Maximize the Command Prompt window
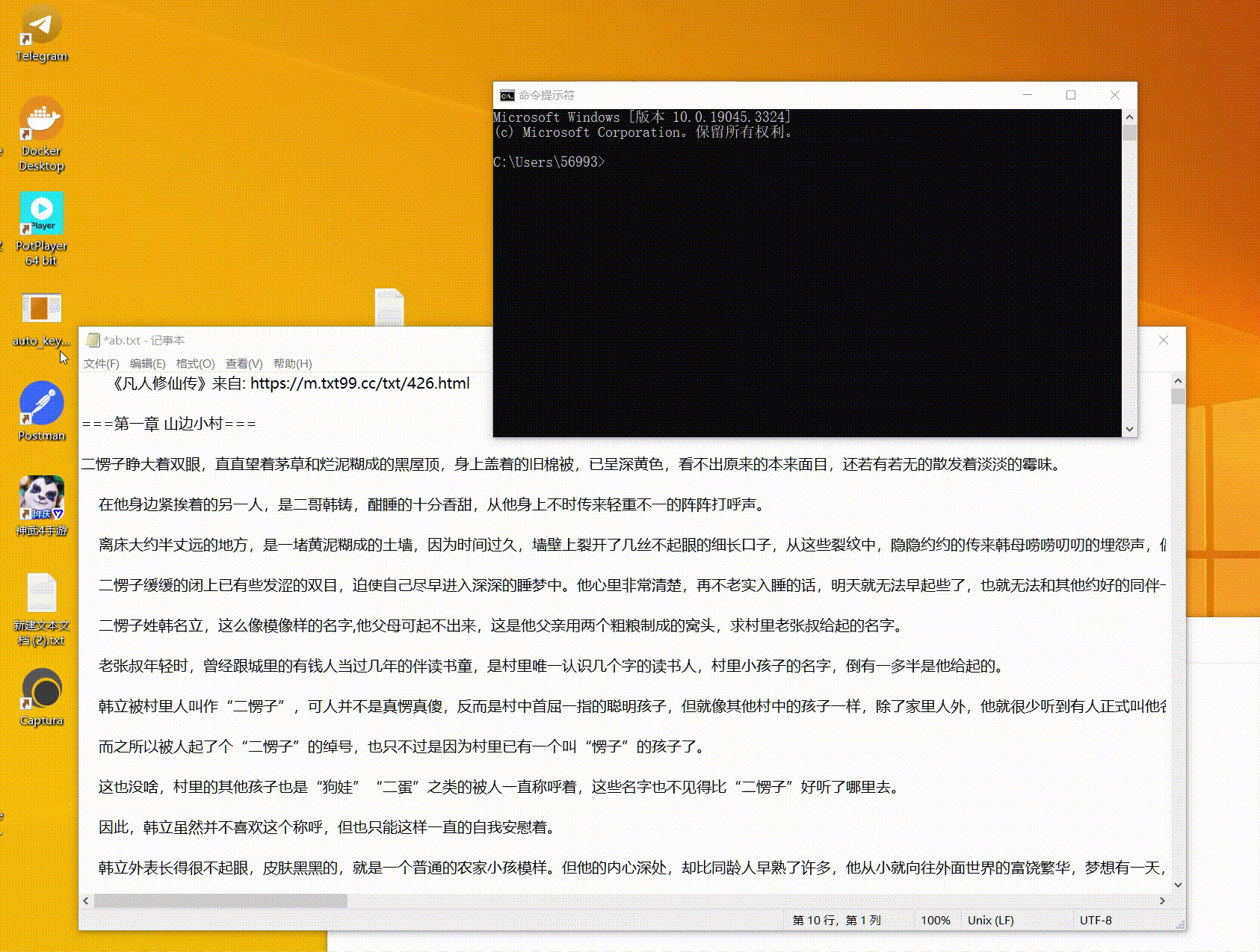1260x952 pixels. 1071,95
